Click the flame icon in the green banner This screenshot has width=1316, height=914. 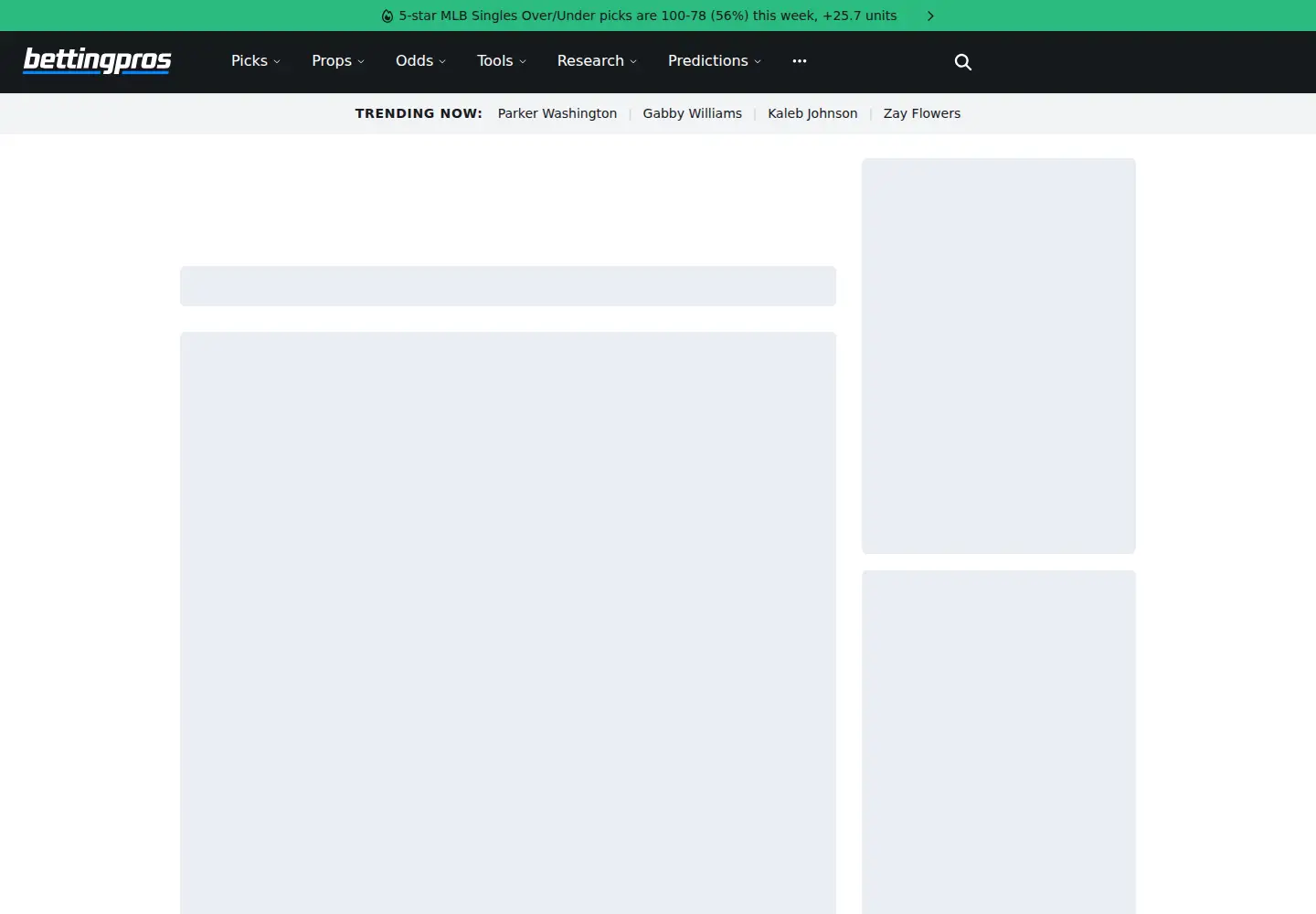(x=387, y=16)
